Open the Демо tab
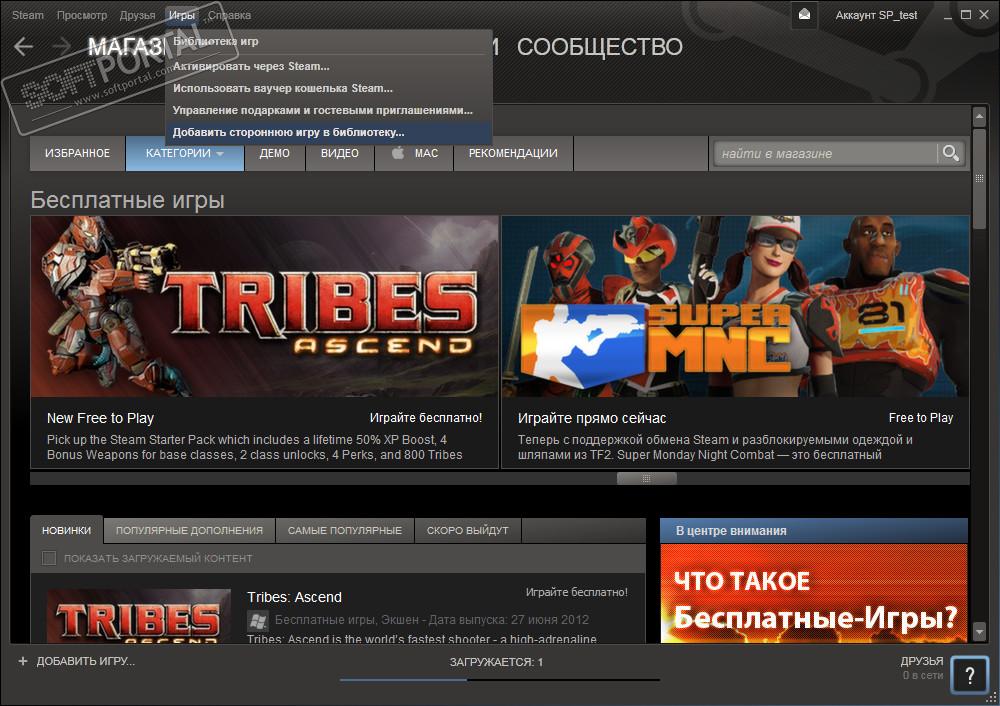Viewport: 1000px width, 706px height. click(x=275, y=153)
